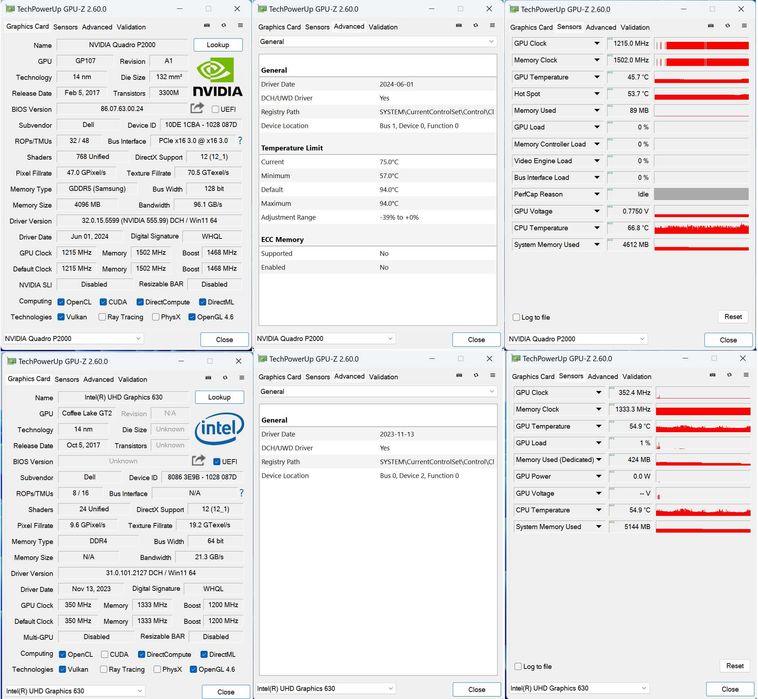Expand Memory Used (Dedicated) sensor dropdown arrow

point(599,460)
